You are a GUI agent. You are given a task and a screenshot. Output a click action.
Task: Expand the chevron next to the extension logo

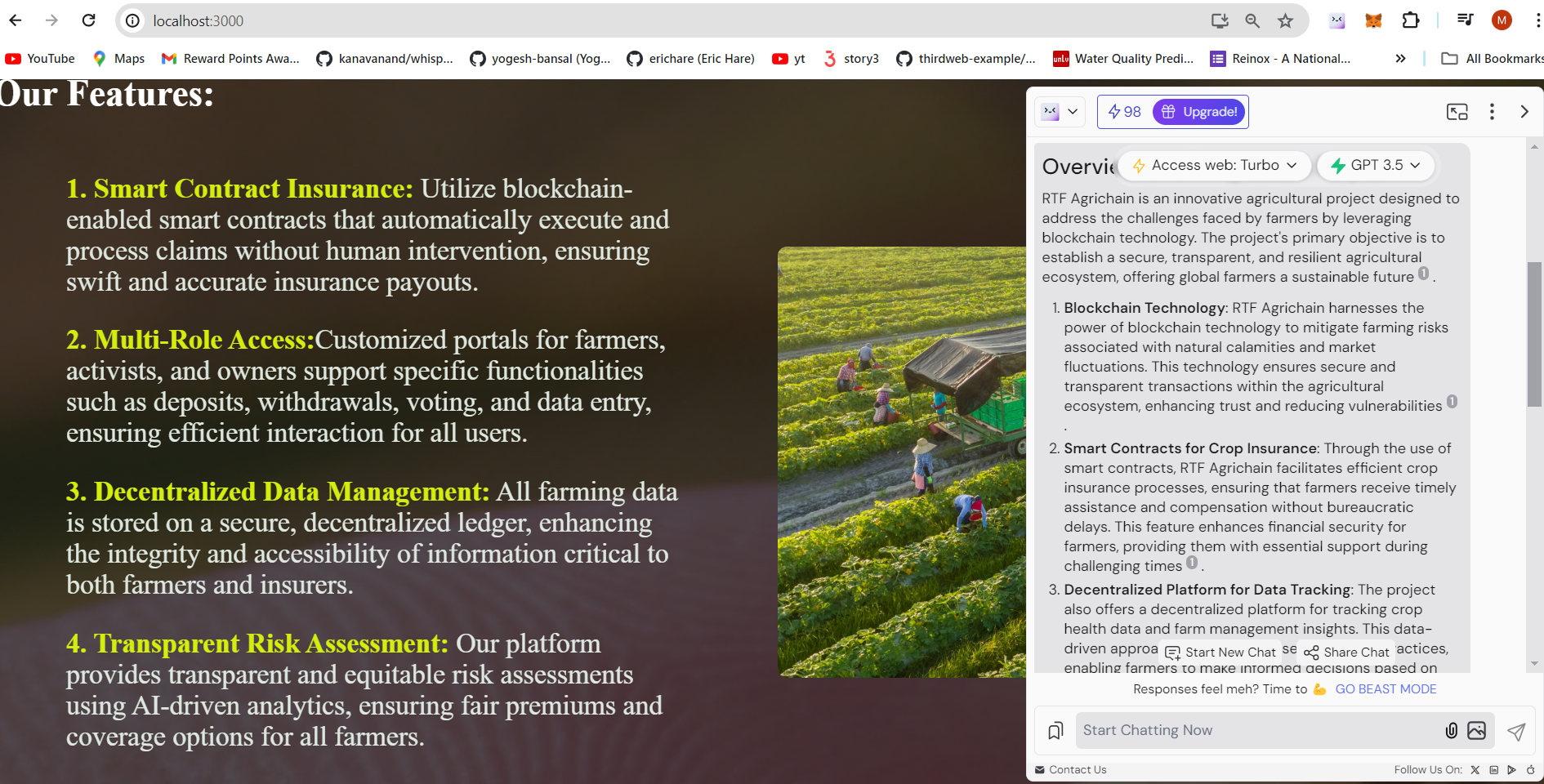[x=1073, y=111]
